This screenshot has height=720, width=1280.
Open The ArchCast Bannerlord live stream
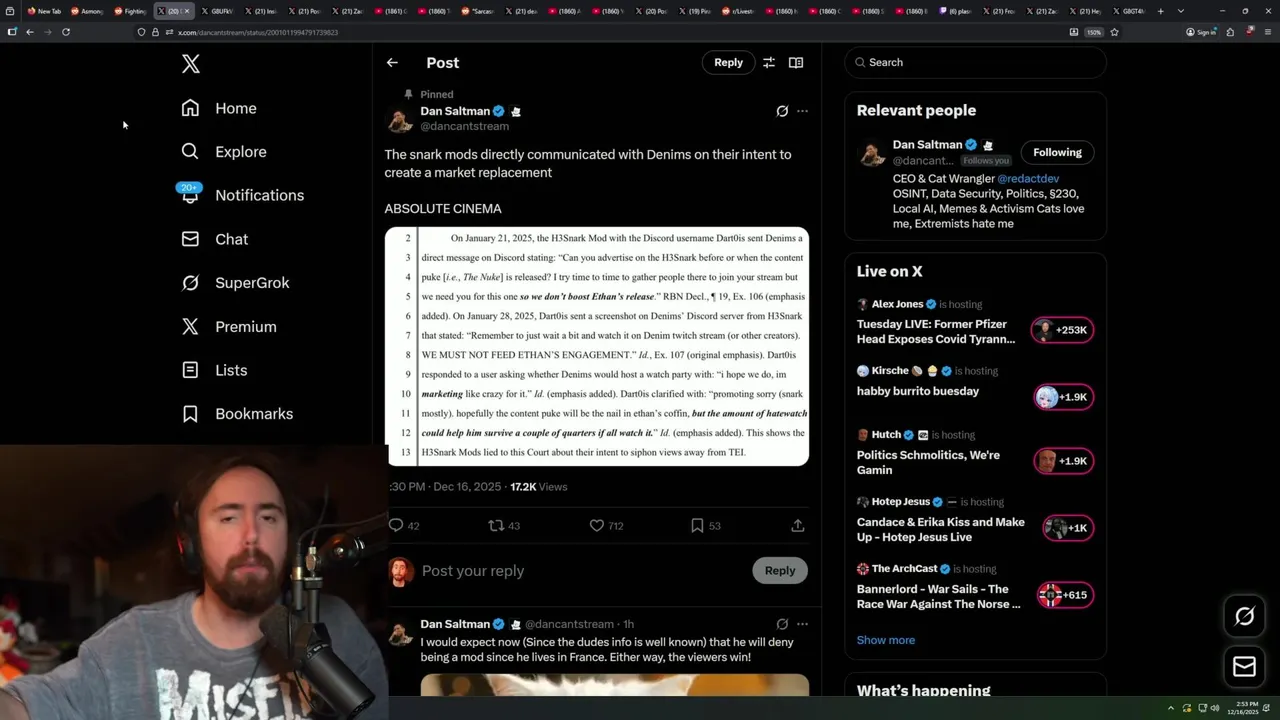(x=939, y=596)
